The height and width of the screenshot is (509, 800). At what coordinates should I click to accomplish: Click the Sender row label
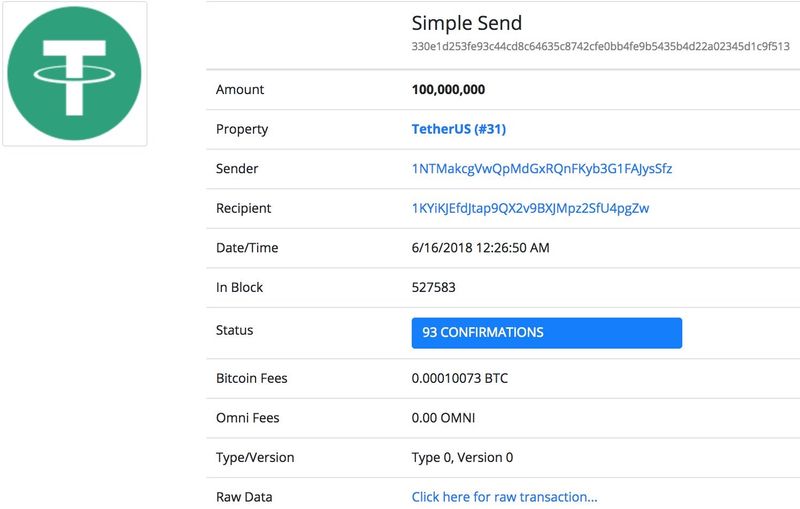[237, 169]
